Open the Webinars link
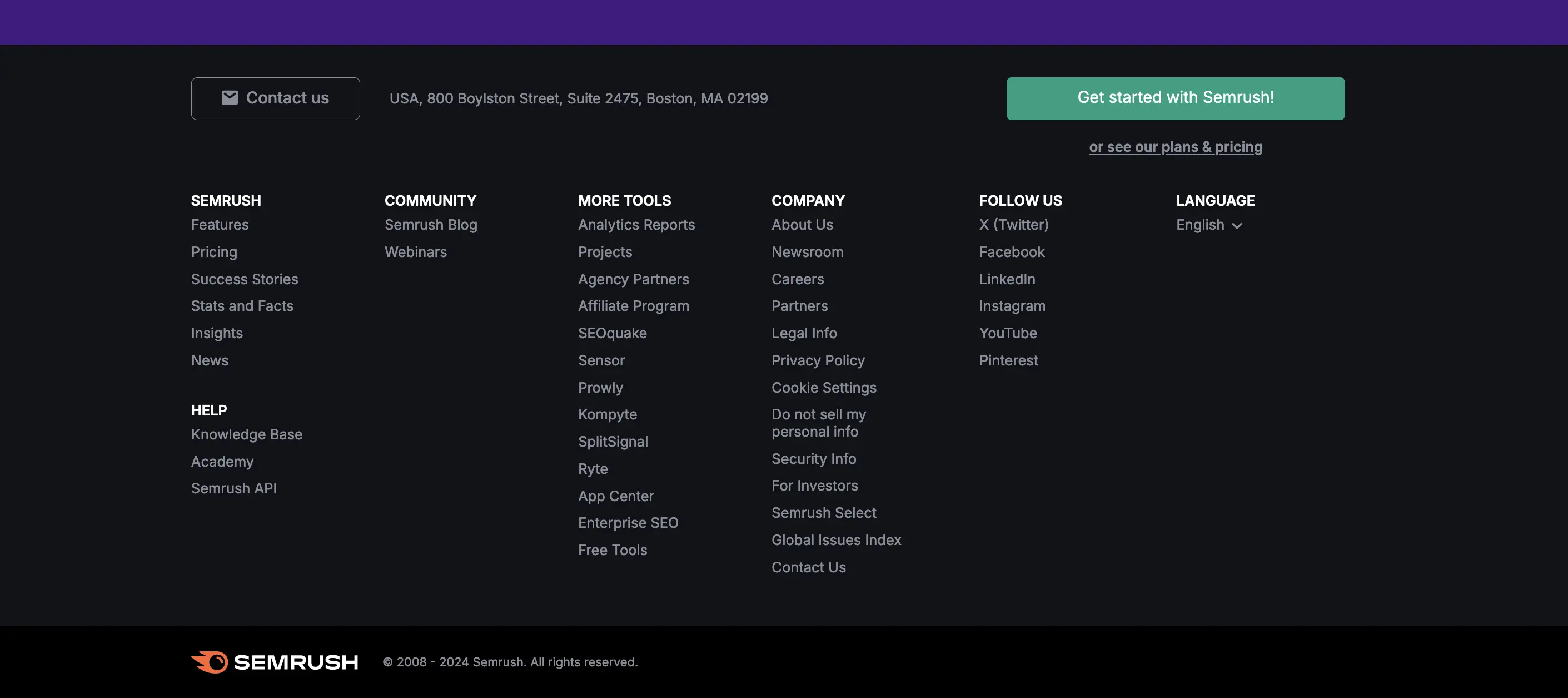Viewport: 1568px width, 698px height. click(416, 251)
